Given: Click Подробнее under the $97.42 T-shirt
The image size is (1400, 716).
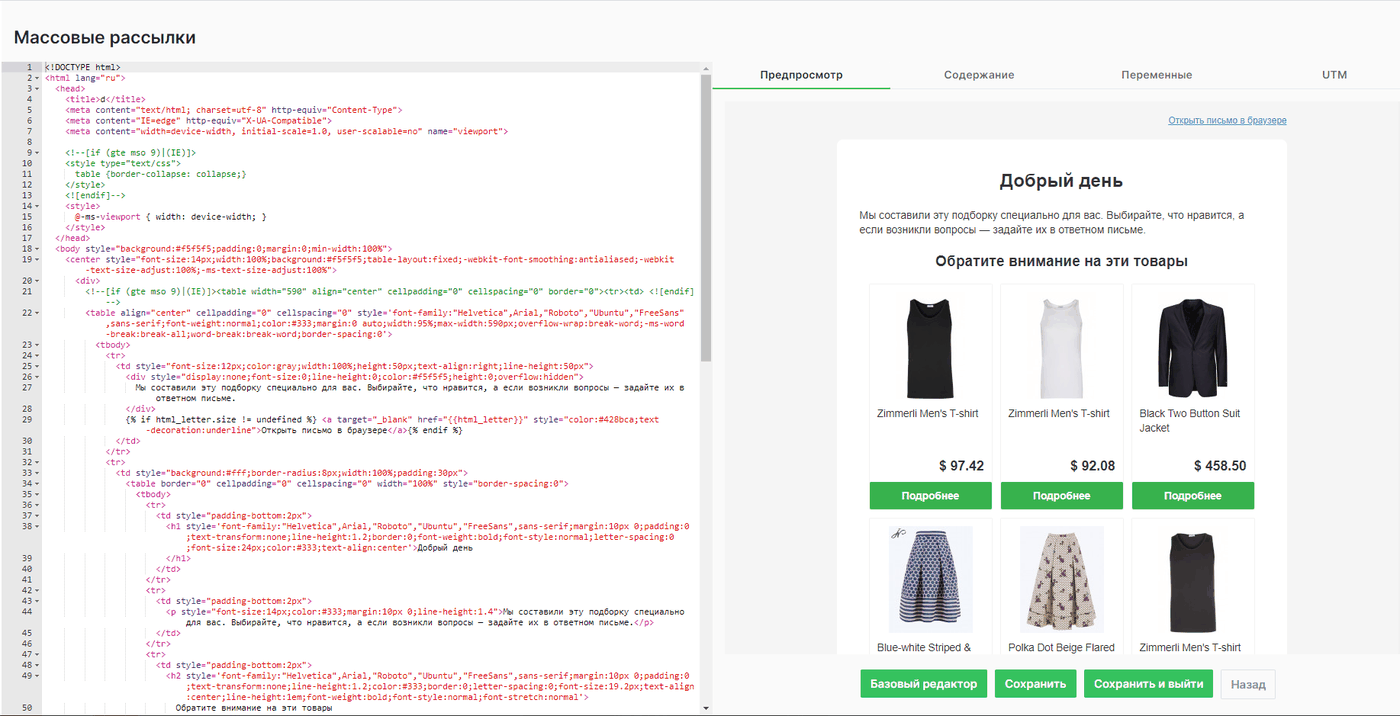Looking at the screenshot, I should click(x=930, y=496).
